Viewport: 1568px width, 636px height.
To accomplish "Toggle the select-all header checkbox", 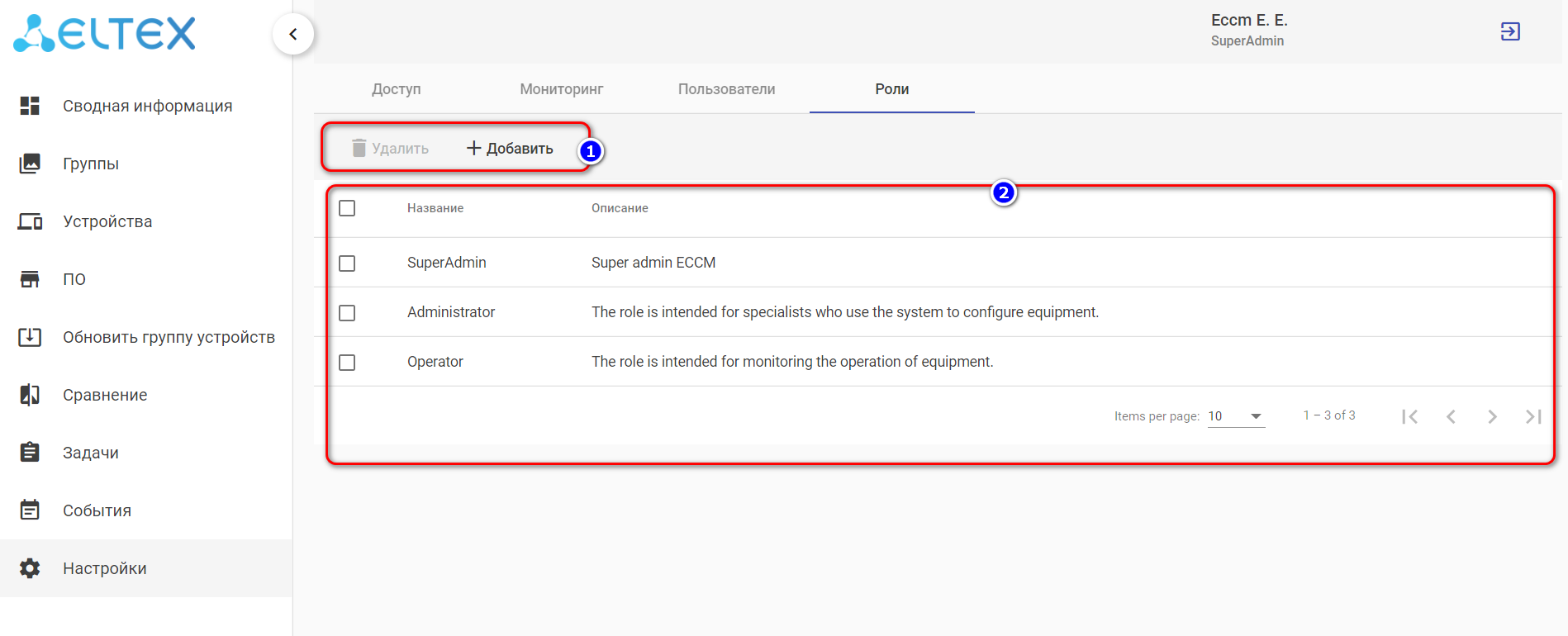I will point(347,208).
